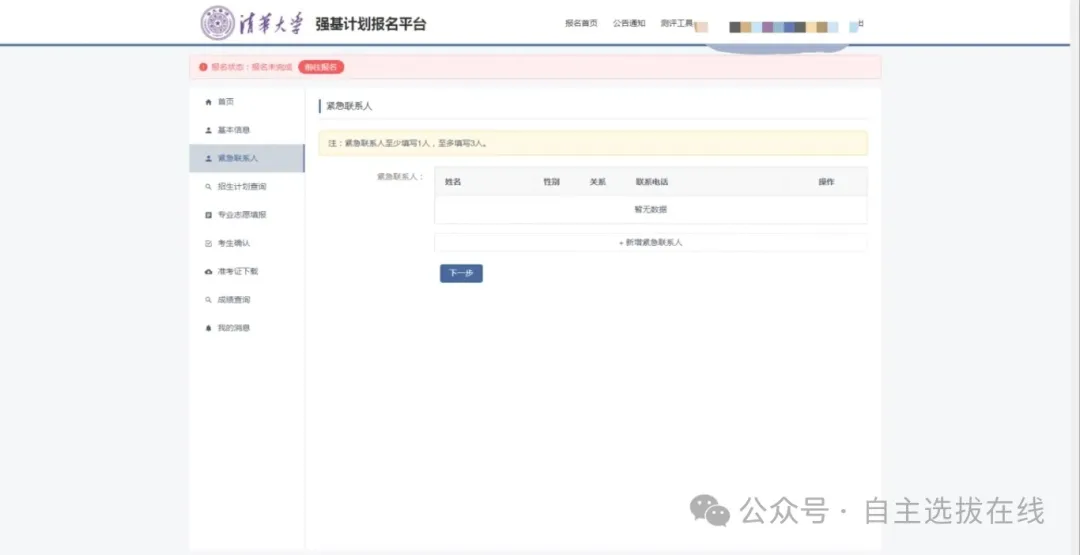The width and height of the screenshot is (1080, 555).
Task: Open 报名首页 in the top navigation
Action: click(x=581, y=23)
